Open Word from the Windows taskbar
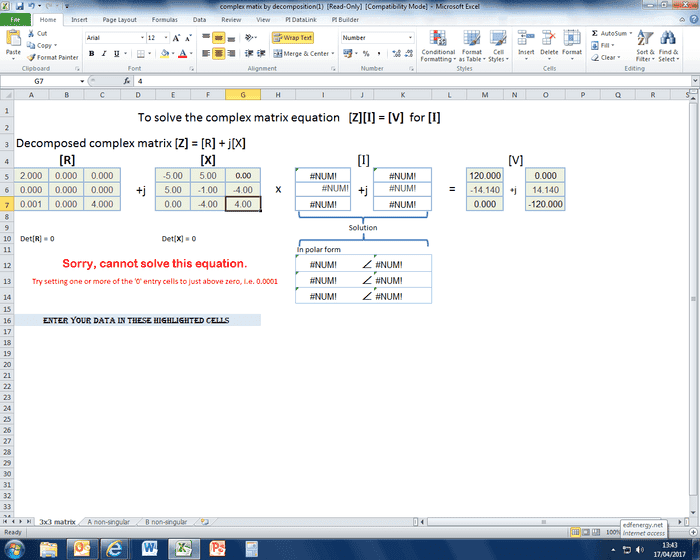Image resolution: width=700 pixels, height=560 pixels. point(150,548)
